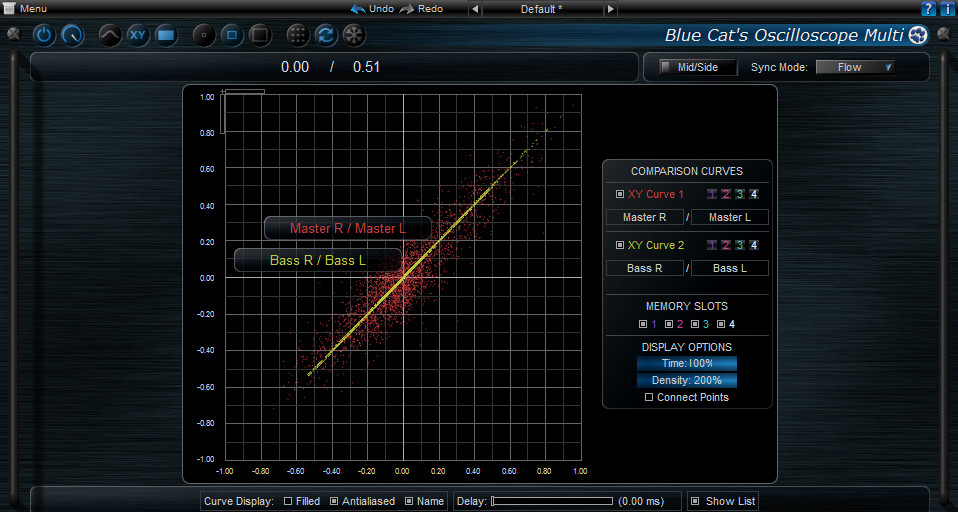Select the waveform curve view icon
Screen dimensions: 958x512
pyautogui.click(x=109, y=35)
